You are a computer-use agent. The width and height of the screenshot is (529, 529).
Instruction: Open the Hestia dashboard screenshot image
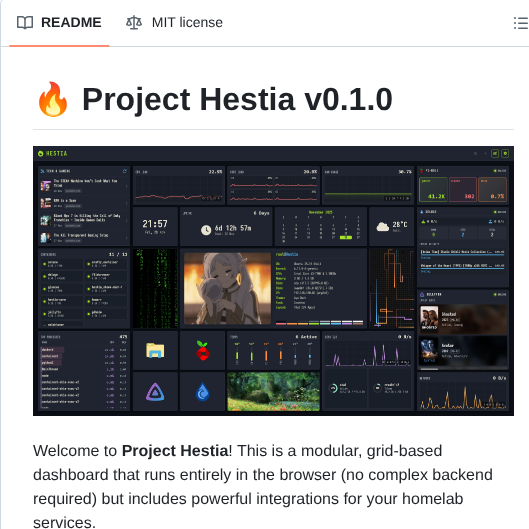pyautogui.click(x=273, y=281)
